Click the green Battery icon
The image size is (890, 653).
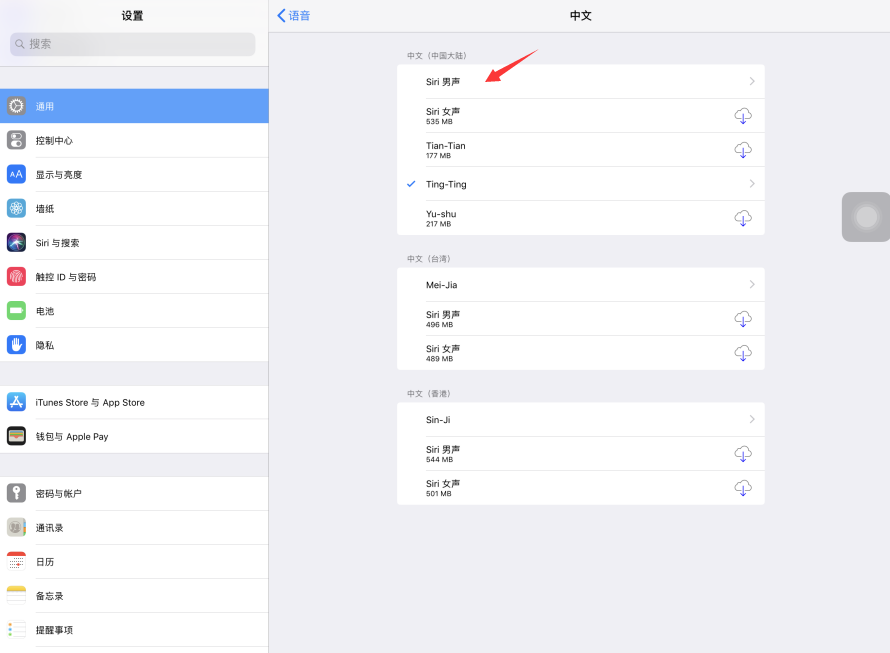[x=16, y=311]
